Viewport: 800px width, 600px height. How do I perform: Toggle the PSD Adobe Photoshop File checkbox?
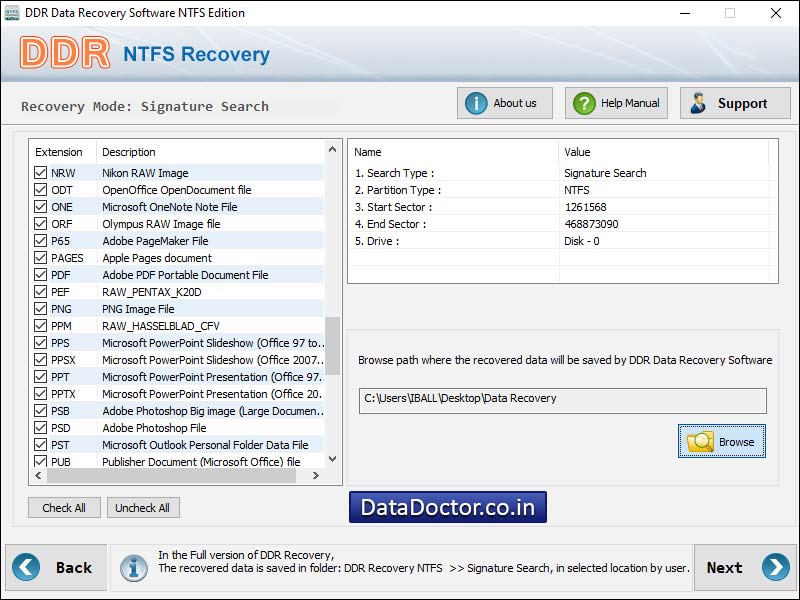coord(40,428)
